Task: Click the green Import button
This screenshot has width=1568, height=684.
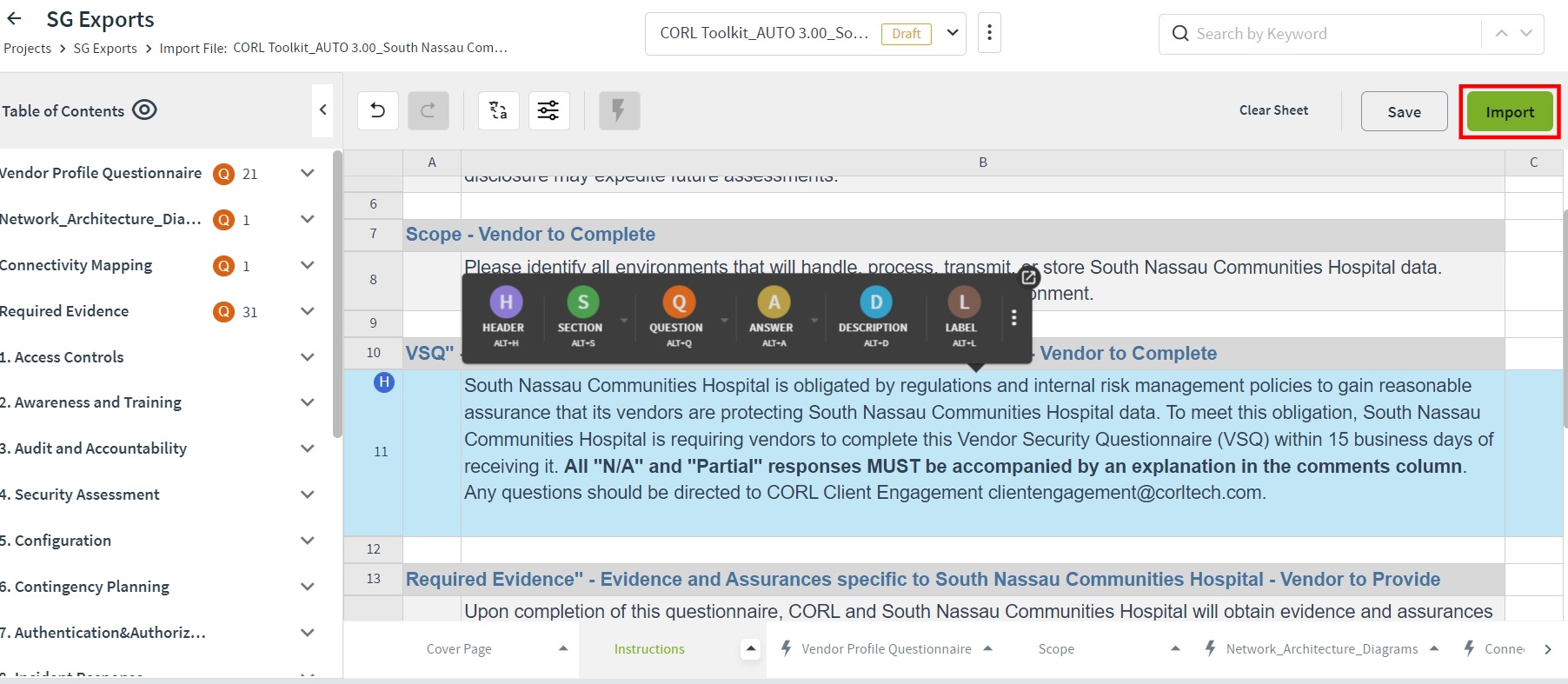Action: click(x=1509, y=112)
